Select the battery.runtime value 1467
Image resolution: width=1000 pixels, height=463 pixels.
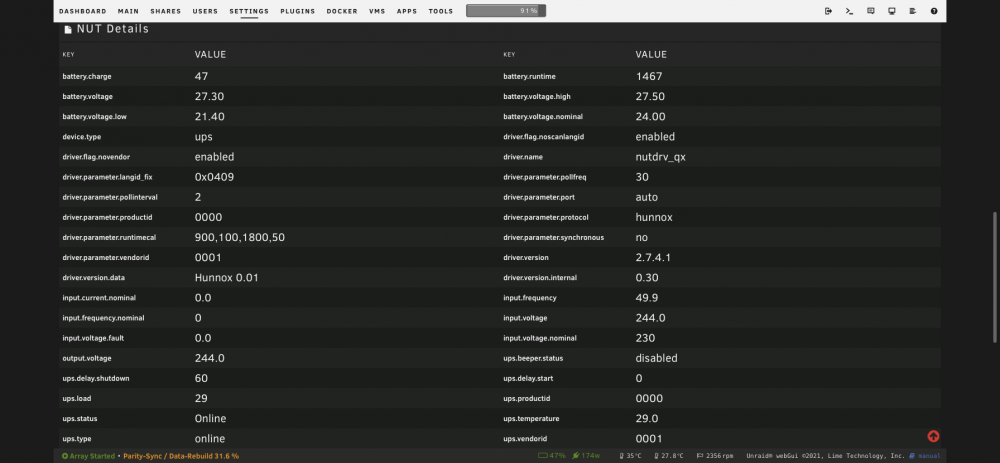tap(649, 77)
